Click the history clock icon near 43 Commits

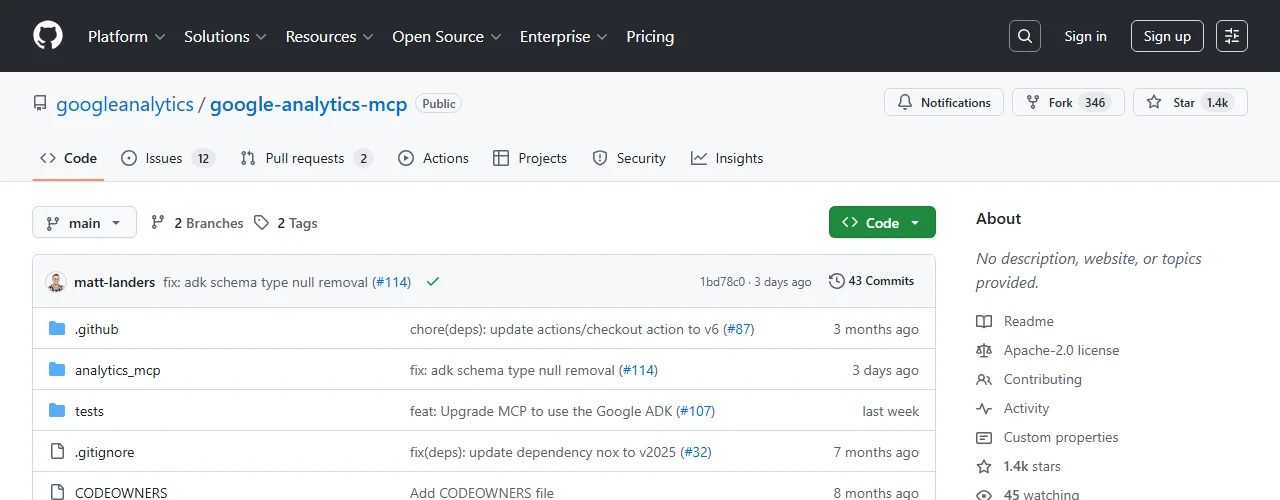click(x=837, y=281)
